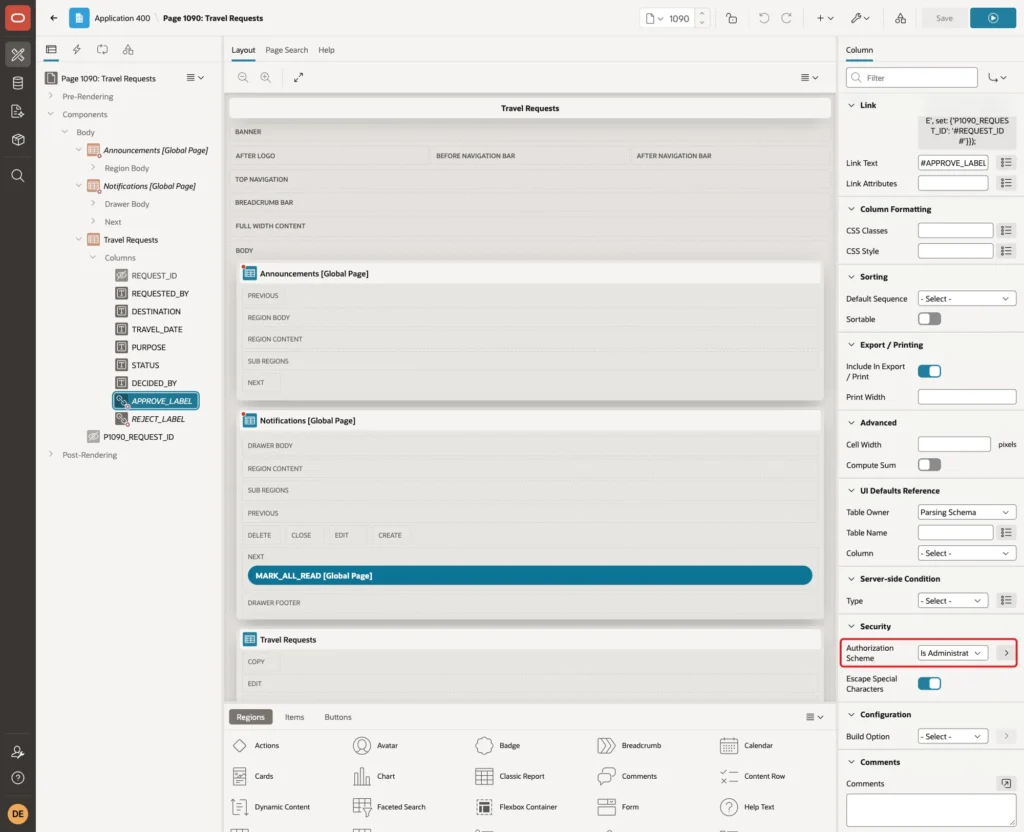Image resolution: width=1024 pixels, height=832 pixels.
Task: Click the Save button
Action: pyautogui.click(x=944, y=18)
